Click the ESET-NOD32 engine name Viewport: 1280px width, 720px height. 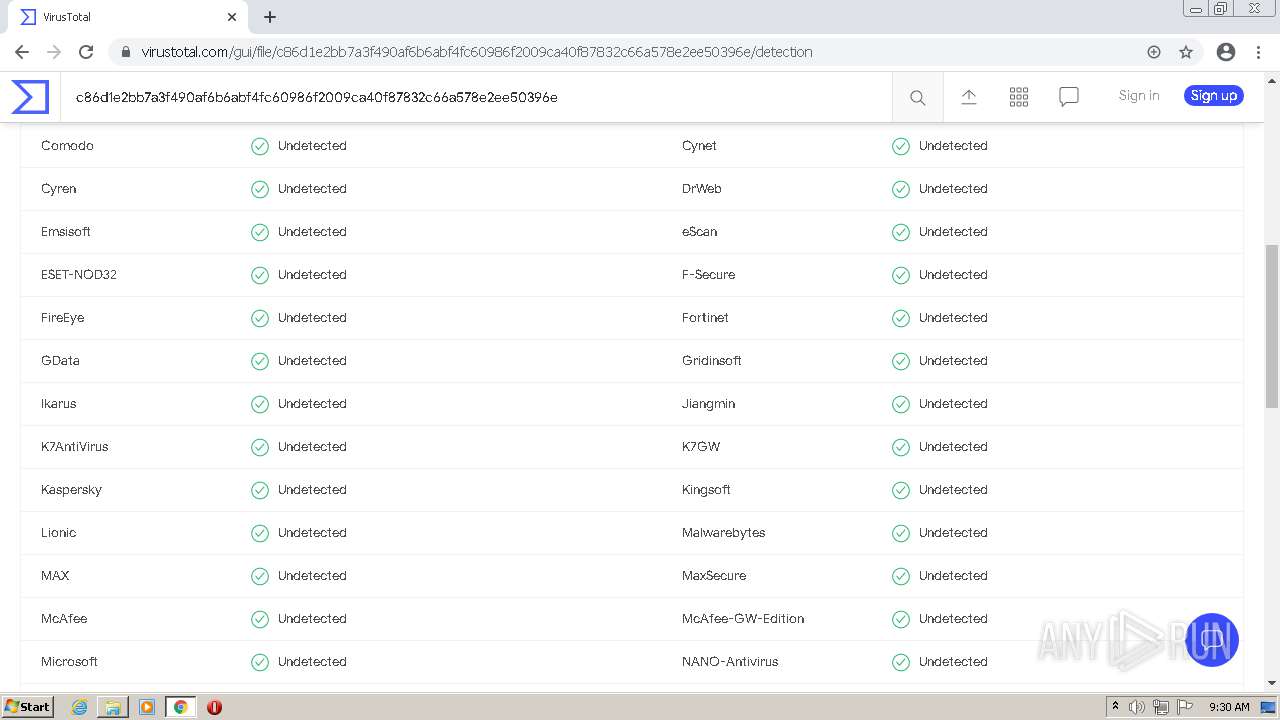click(x=79, y=275)
